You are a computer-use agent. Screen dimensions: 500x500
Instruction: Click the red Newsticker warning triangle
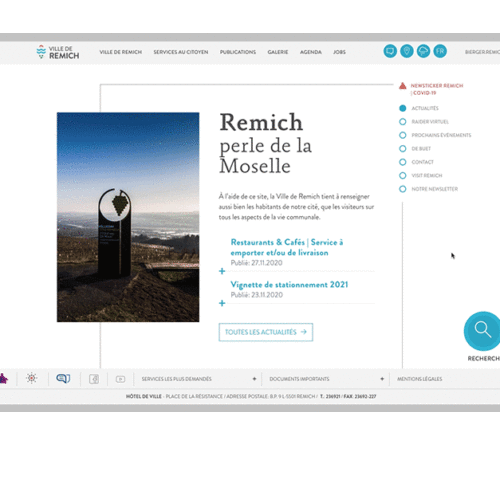pyautogui.click(x=403, y=86)
